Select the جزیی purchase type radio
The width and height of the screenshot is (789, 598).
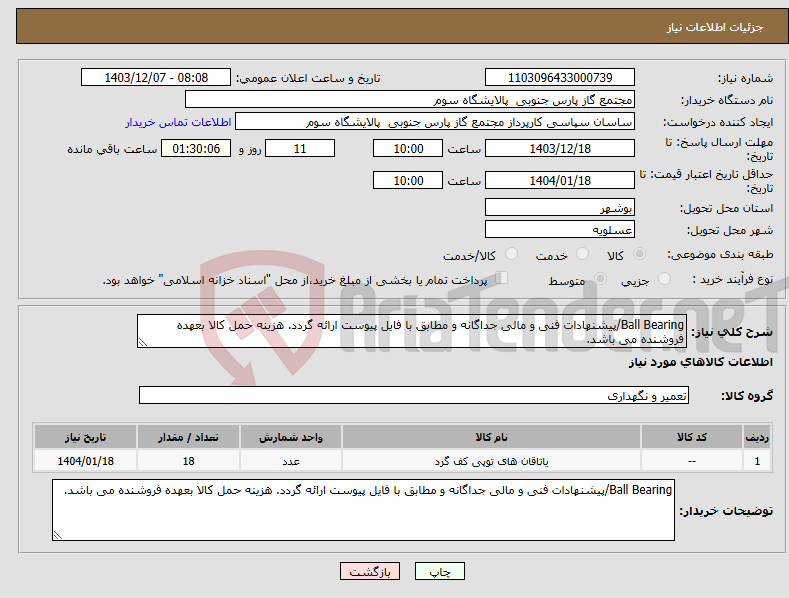(x=664, y=278)
